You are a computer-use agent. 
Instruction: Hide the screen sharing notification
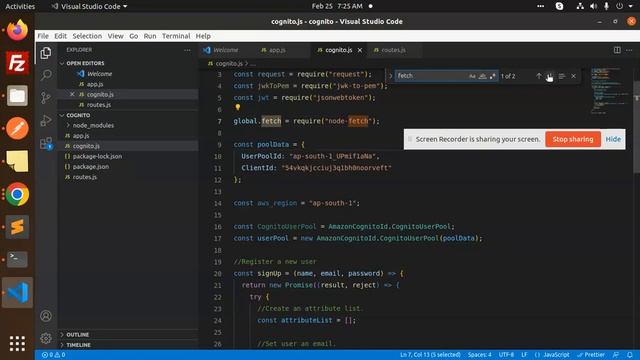tap(613, 139)
